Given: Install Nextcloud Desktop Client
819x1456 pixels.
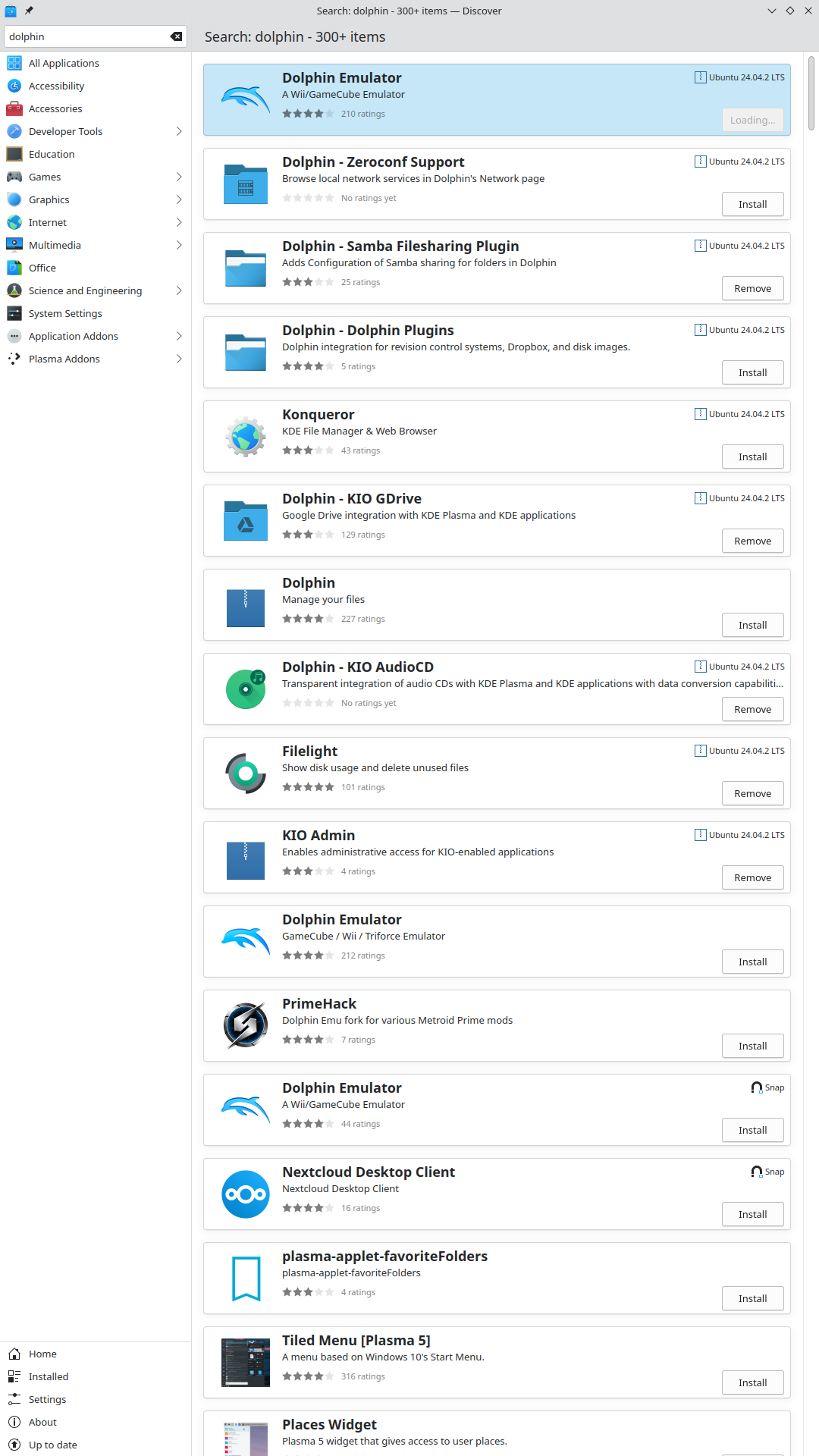Looking at the screenshot, I should click(x=753, y=1214).
